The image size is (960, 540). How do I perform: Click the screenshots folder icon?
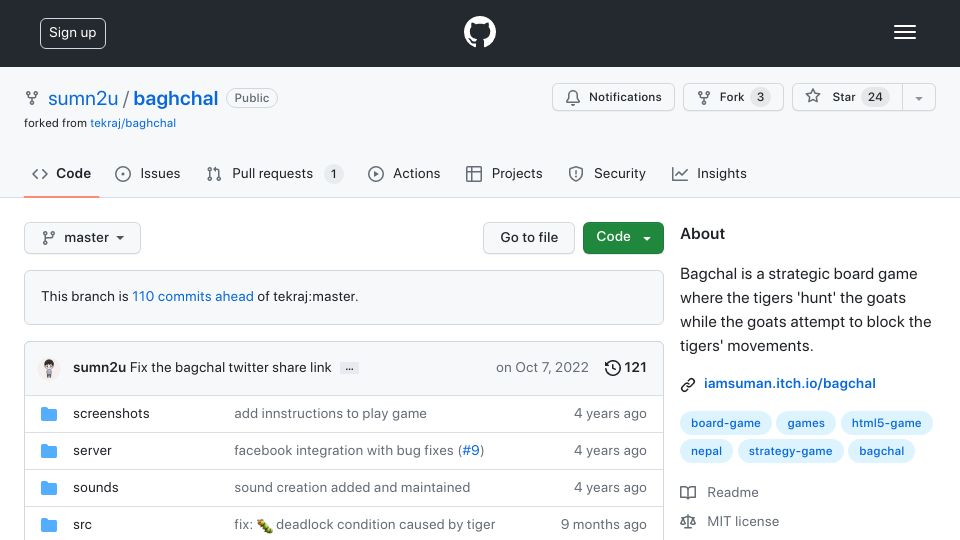pyautogui.click(x=49, y=414)
